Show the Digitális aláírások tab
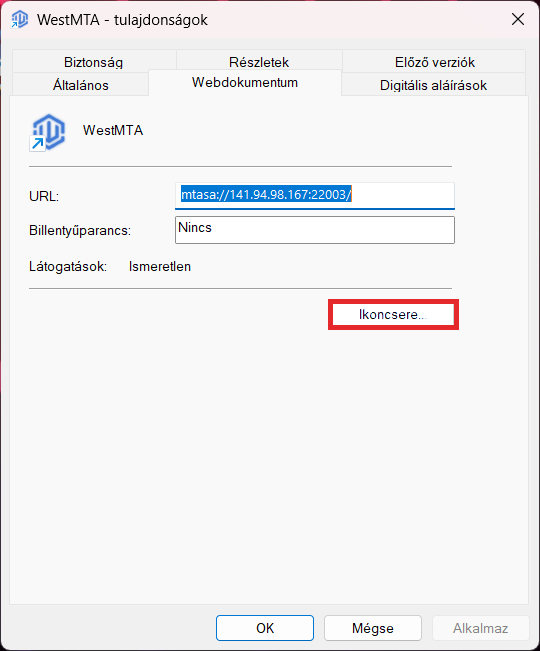540x651 pixels. 433,85
